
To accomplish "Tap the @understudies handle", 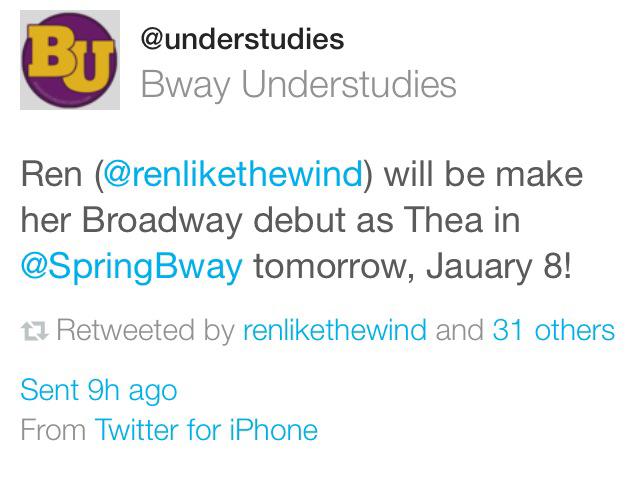I will pos(242,39).
